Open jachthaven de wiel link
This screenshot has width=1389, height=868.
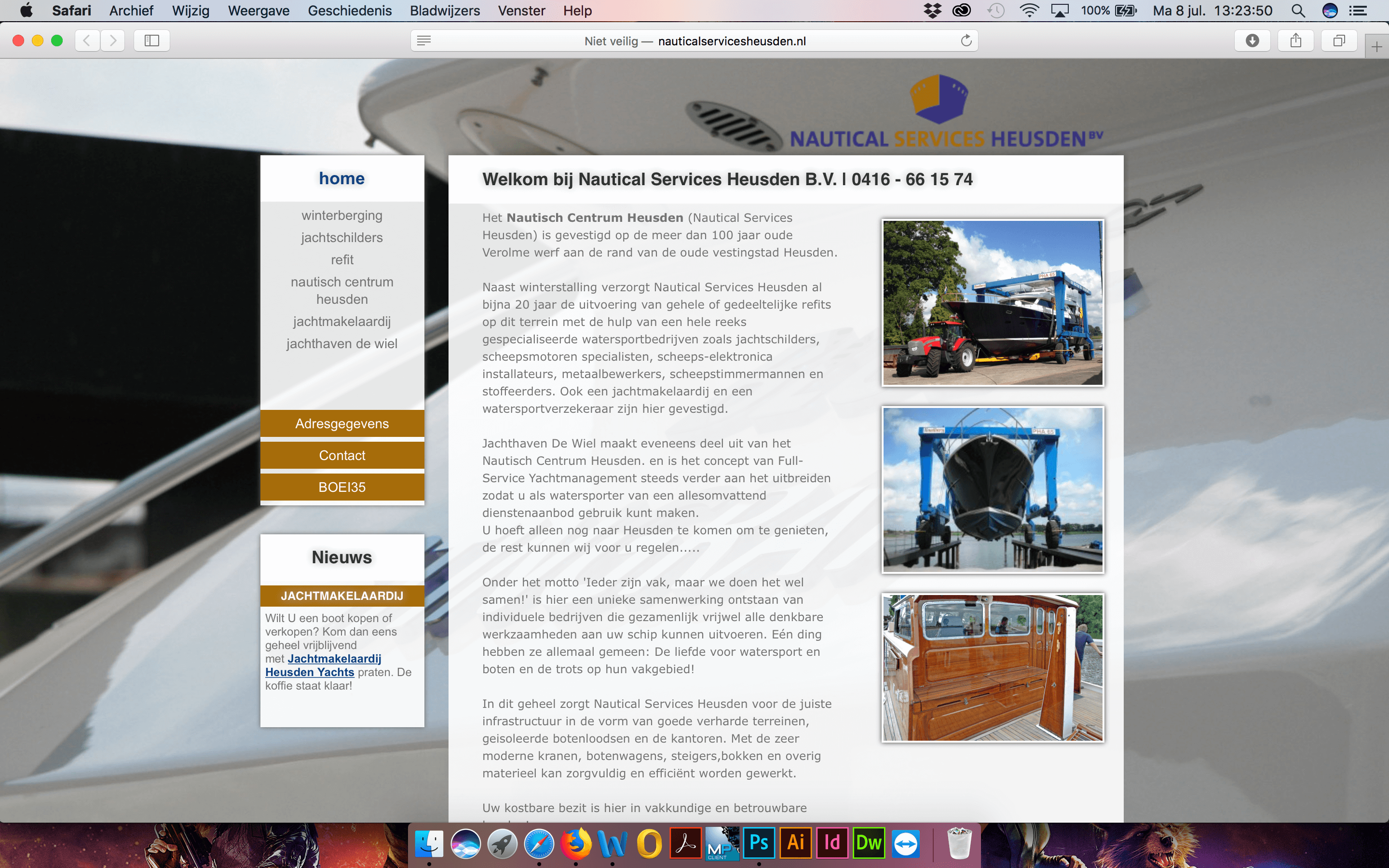(x=341, y=343)
